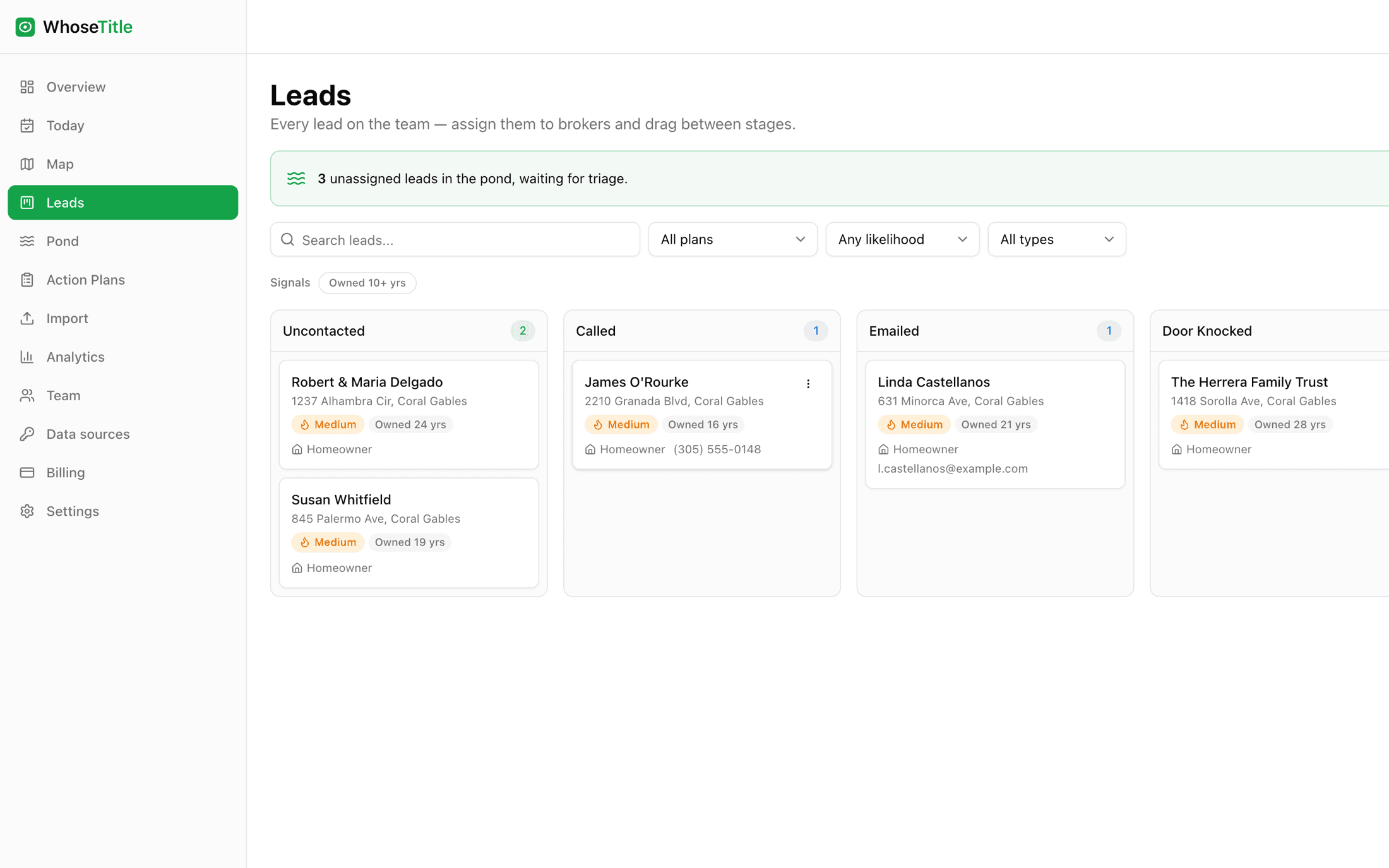This screenshot has height=868, width=1389.
Task: Open the All types dropdown
Action: [x=1056, y=239]
